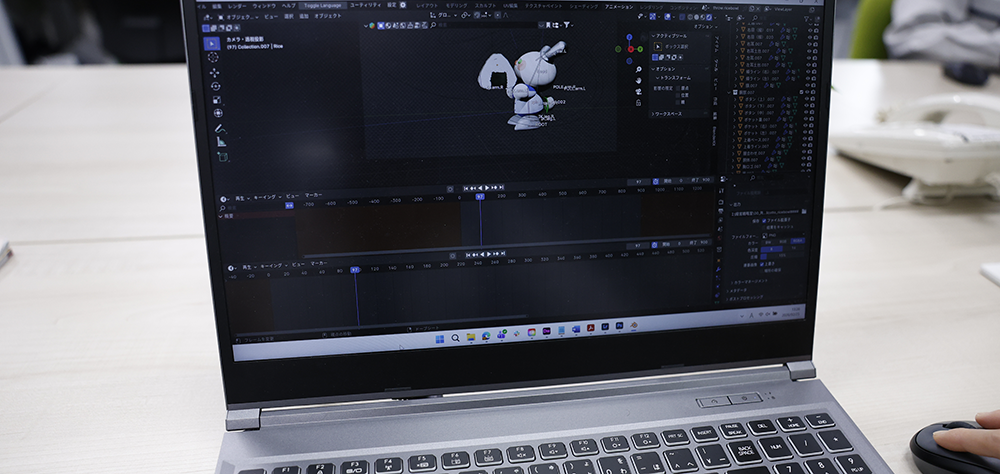1000x474 pixels.
Task: Select the Box Select tool in the 3D viewport toolbar
Action: 212,43
